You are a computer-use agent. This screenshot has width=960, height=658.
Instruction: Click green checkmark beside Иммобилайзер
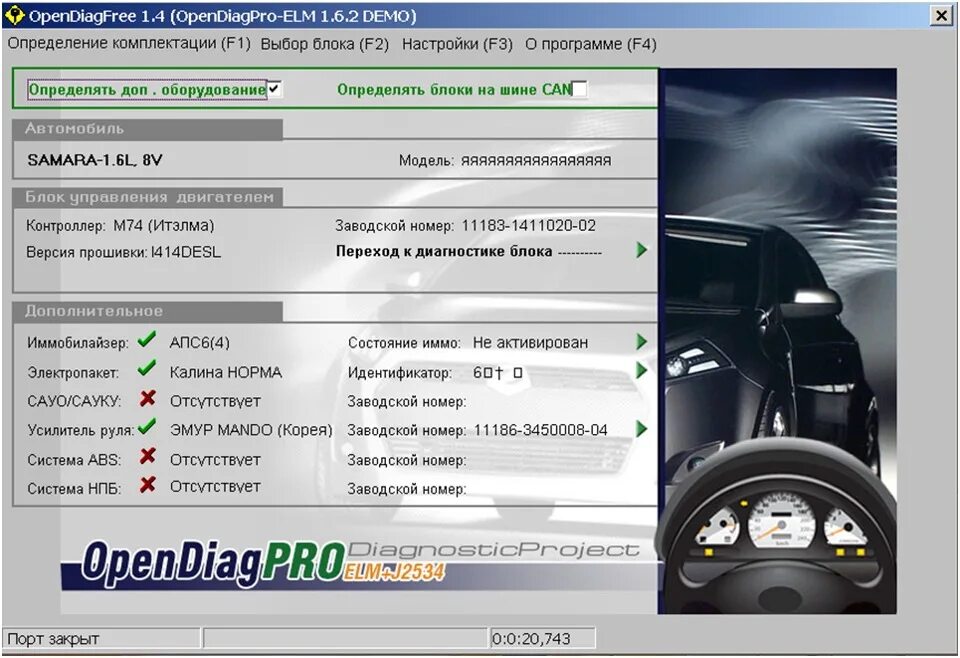pos(147,339)
